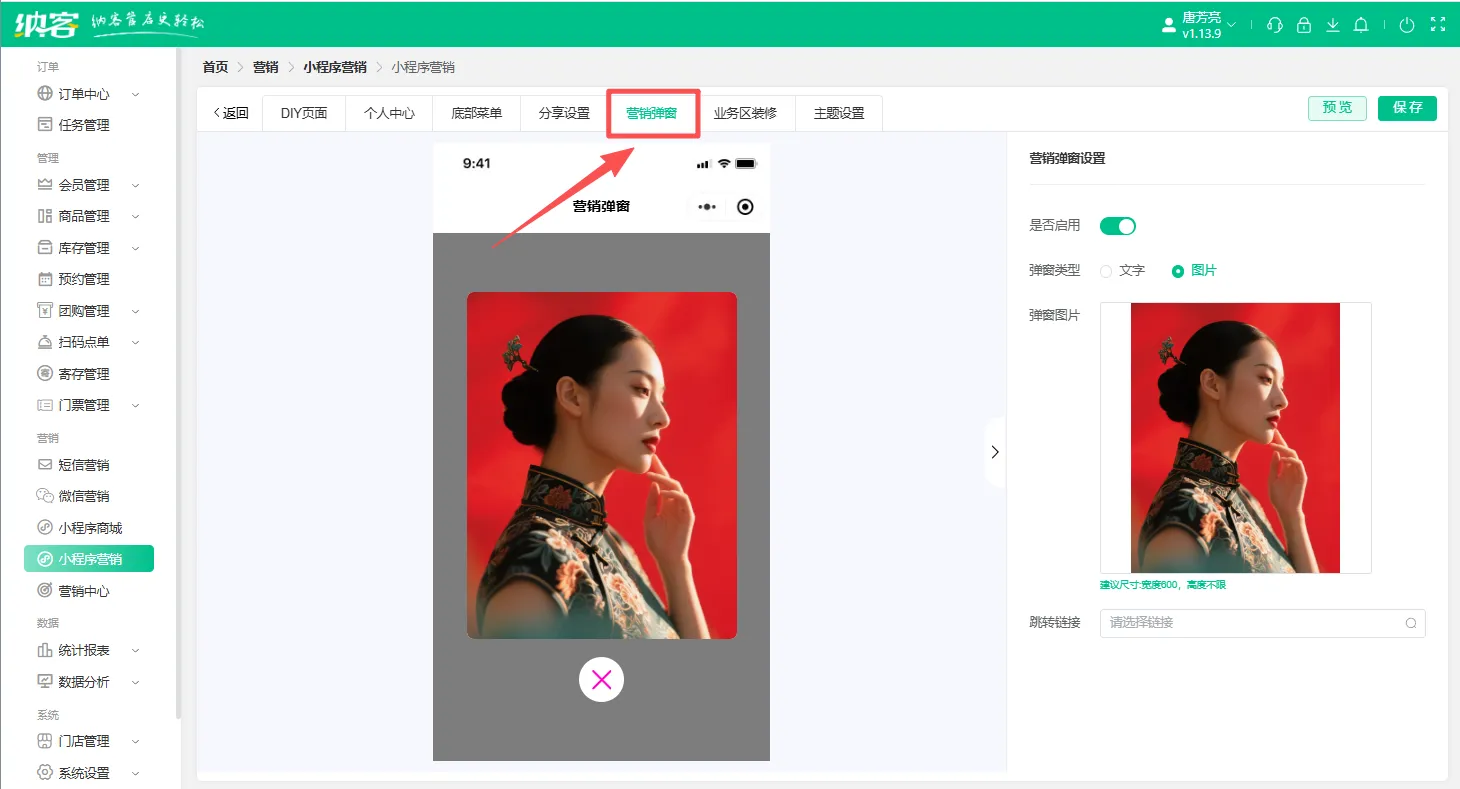Enter fullscreen with the expand icon
1460x789 pixels.
(x=1436, y=25)
